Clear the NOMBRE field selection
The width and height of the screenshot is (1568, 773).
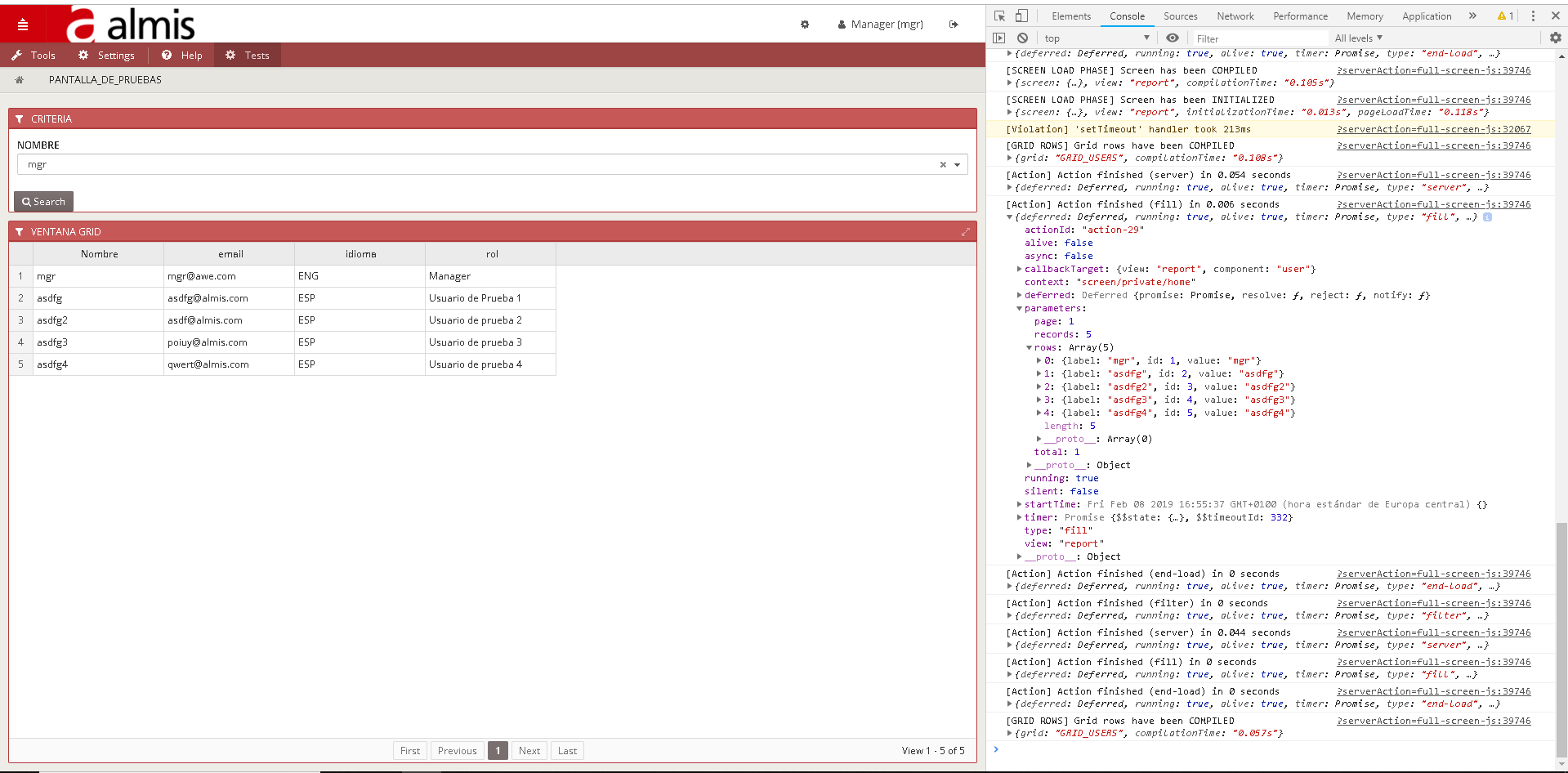pos(943,165)
